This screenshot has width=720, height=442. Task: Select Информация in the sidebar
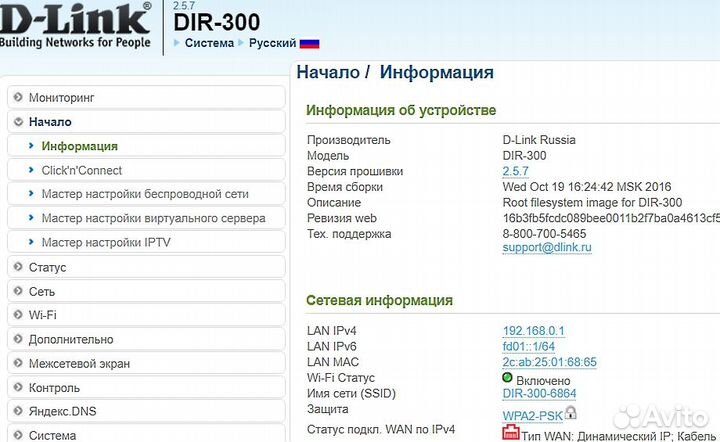click(146, 146)
